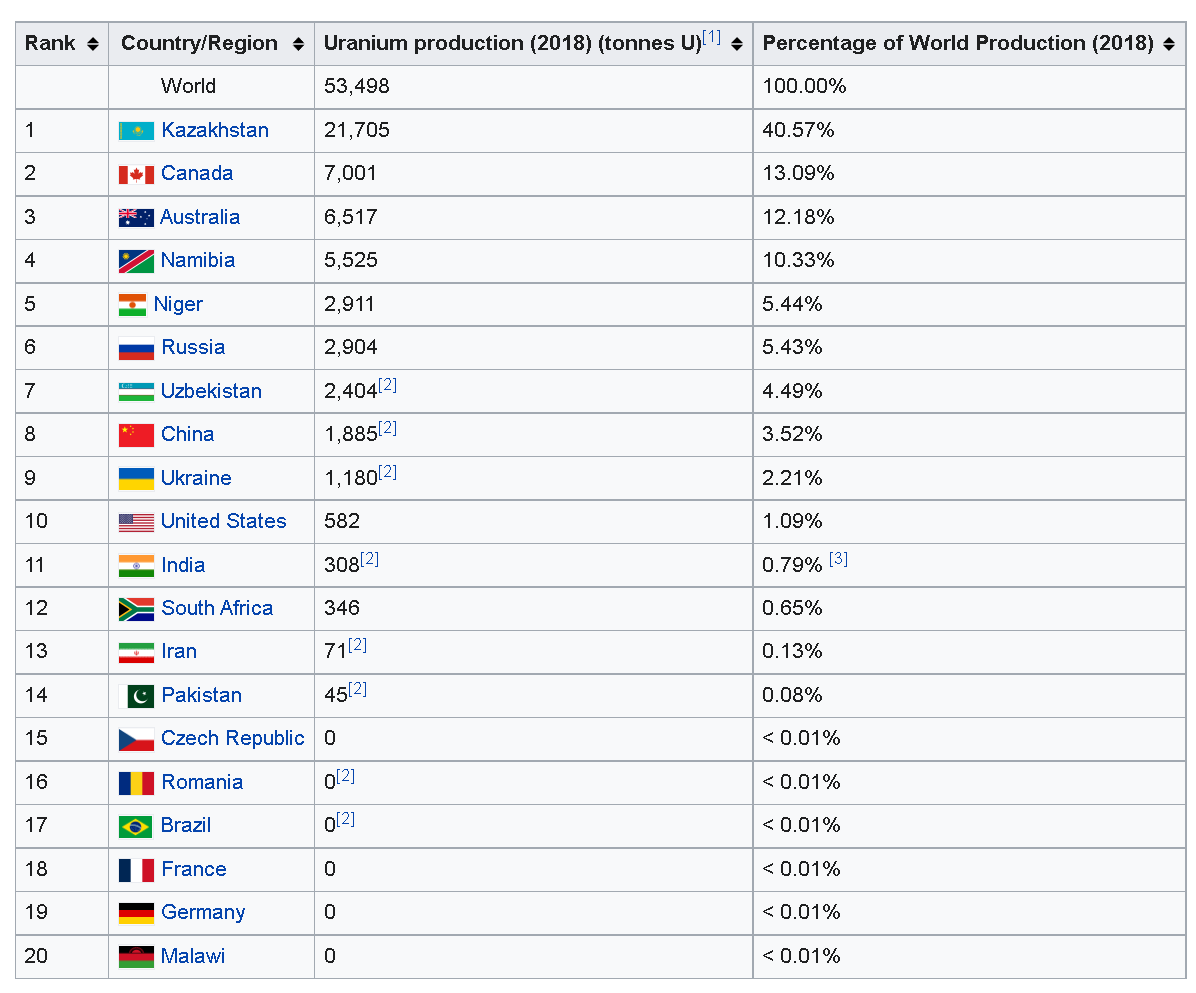Open the Niger country link
The height and width of the screenshot is (993, 1196).
point(178,304)
